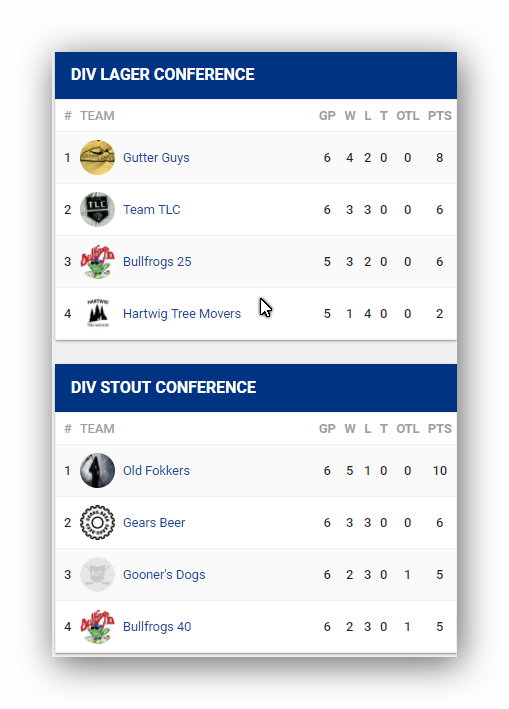Open the Gutter Guys team link
This screenshot has width=509, height=709.
tap(156, 158)
